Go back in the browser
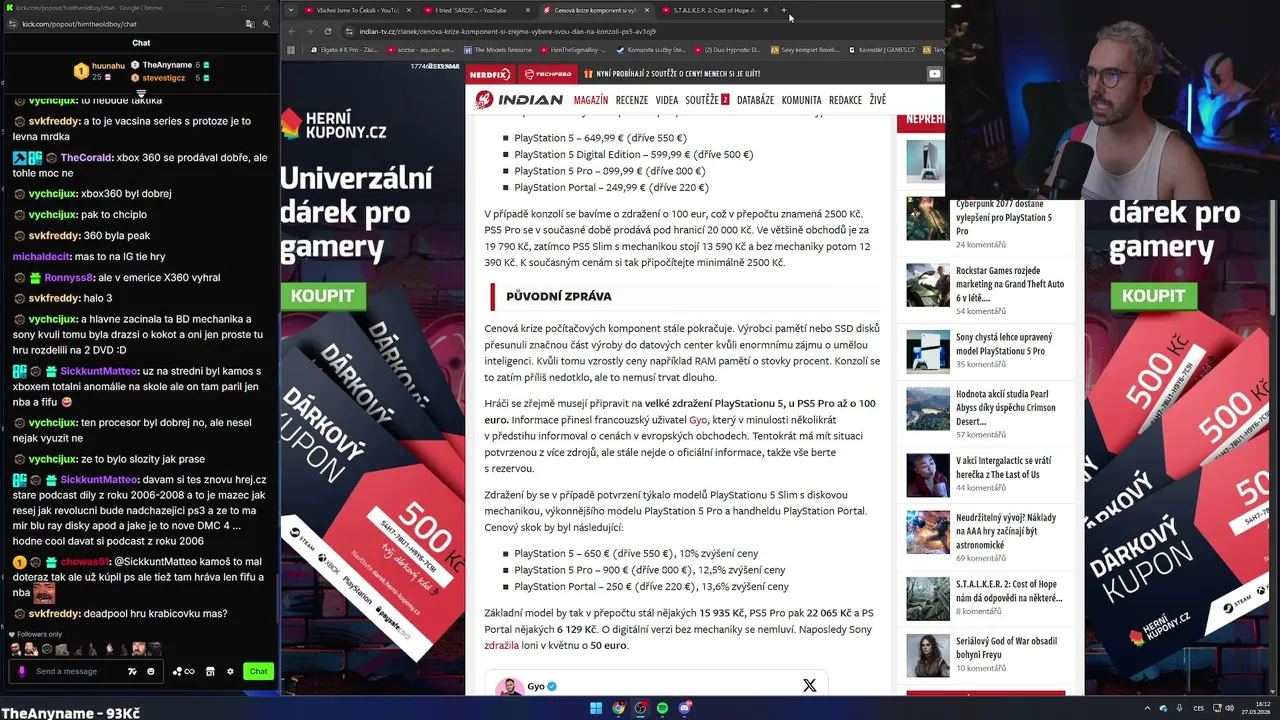 [x=291, y=31]
